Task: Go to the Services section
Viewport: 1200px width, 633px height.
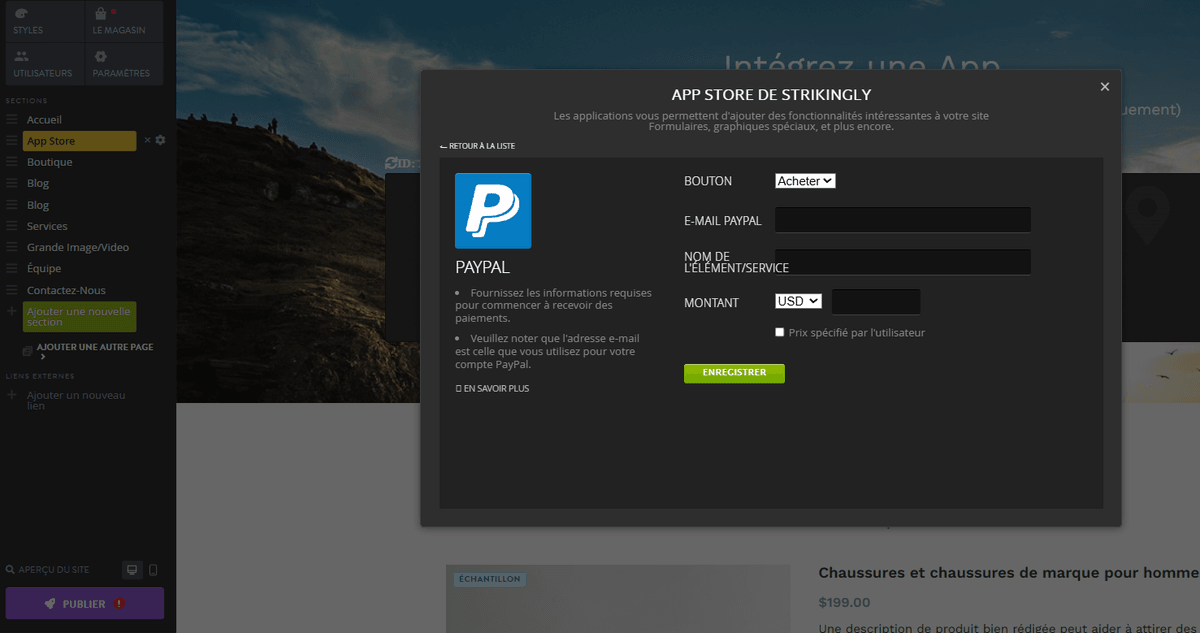Action: pyautogui.click(x=47, y=226)
